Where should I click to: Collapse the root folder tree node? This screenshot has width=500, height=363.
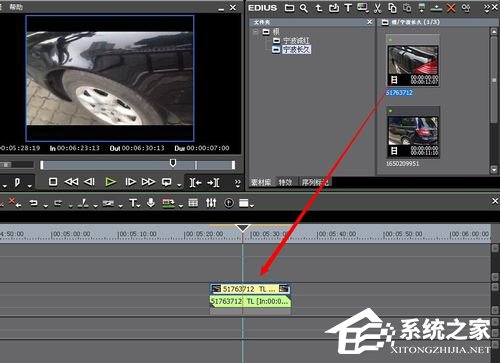click(256, 32)
